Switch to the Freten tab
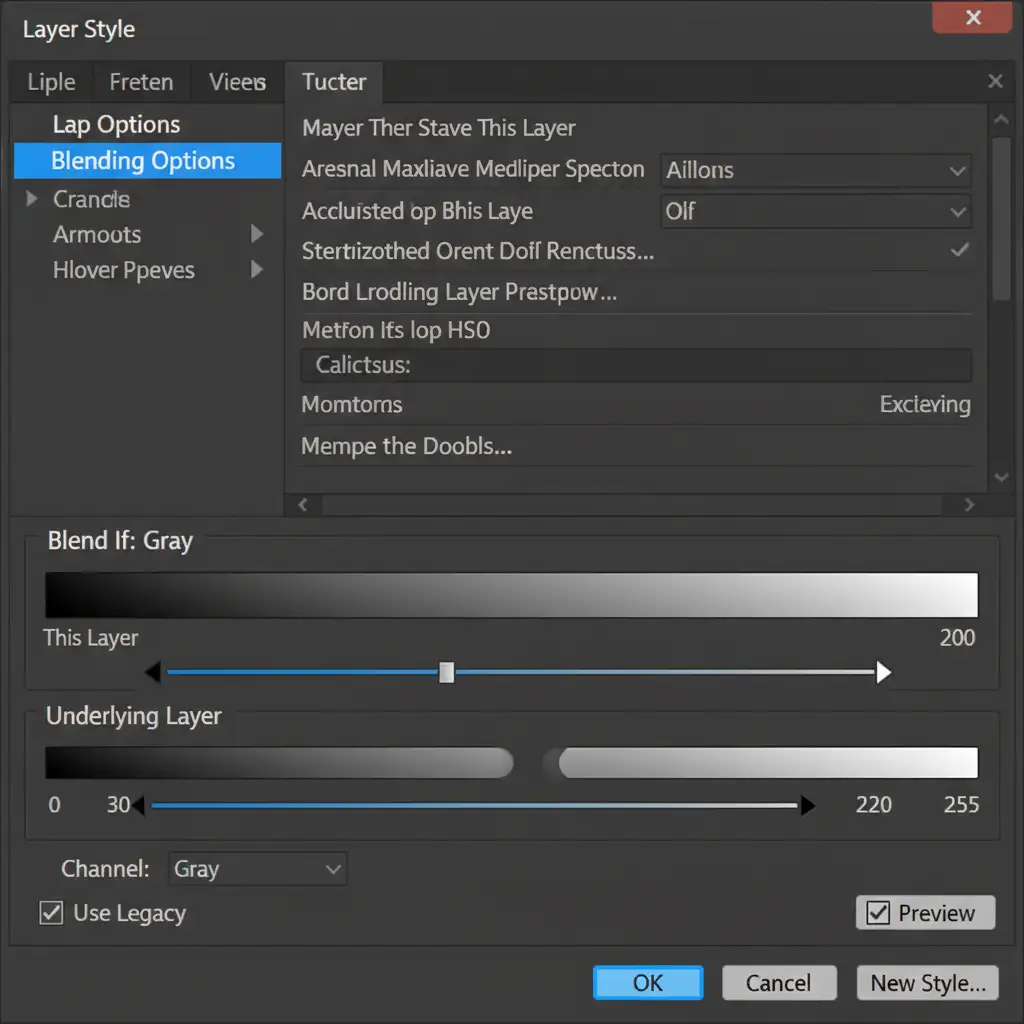 tap(141, 82)
